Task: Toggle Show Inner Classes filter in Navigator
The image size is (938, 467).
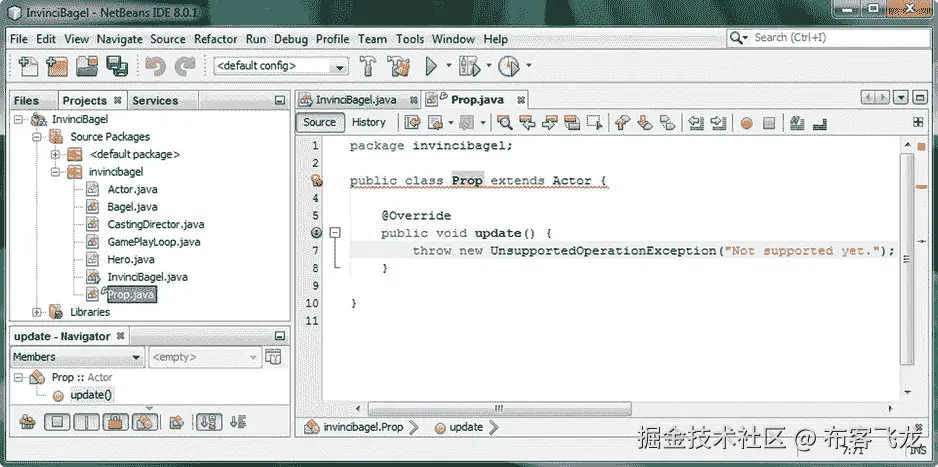Action: click(x=145, y=422)
